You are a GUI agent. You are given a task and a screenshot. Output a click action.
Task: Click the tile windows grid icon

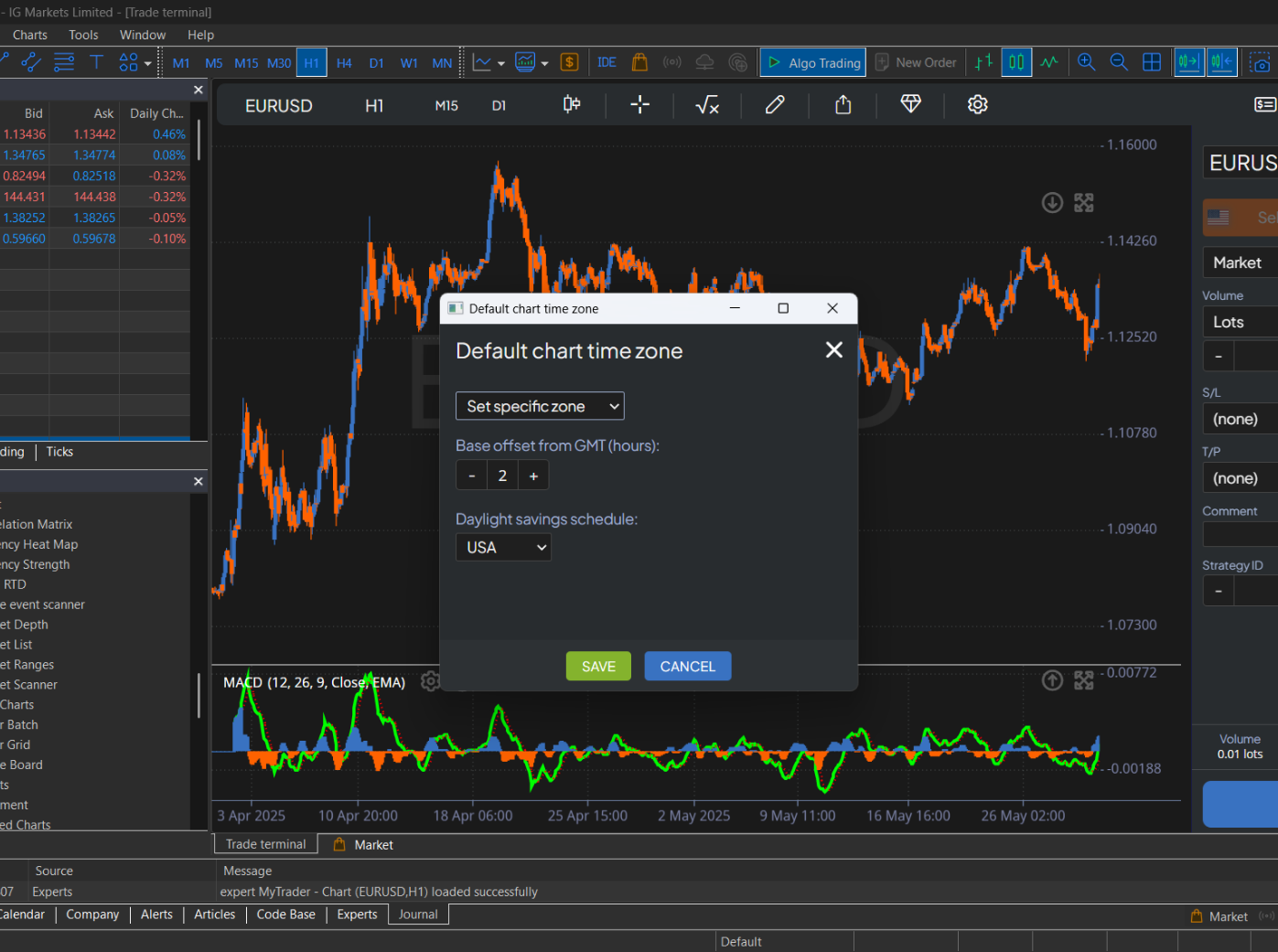pos(1152,62)
